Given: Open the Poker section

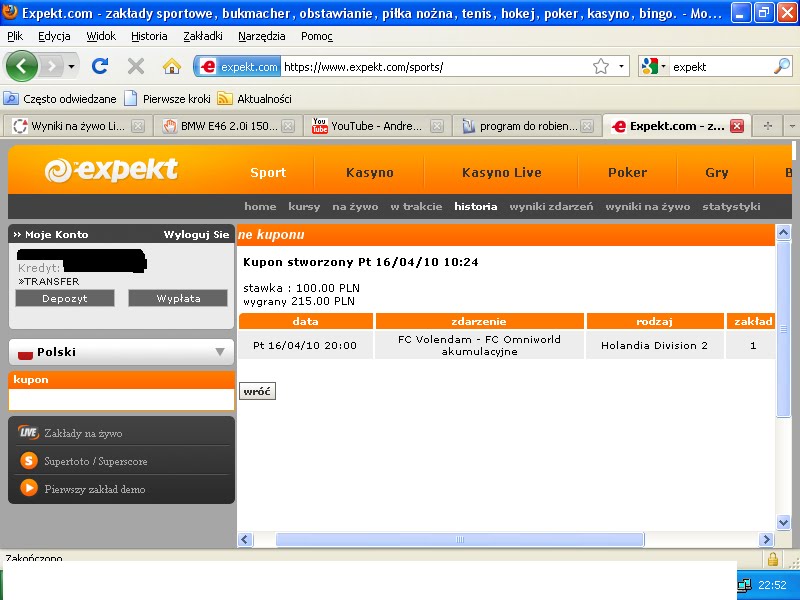Looking at the screenshot, I should [628, 172].
